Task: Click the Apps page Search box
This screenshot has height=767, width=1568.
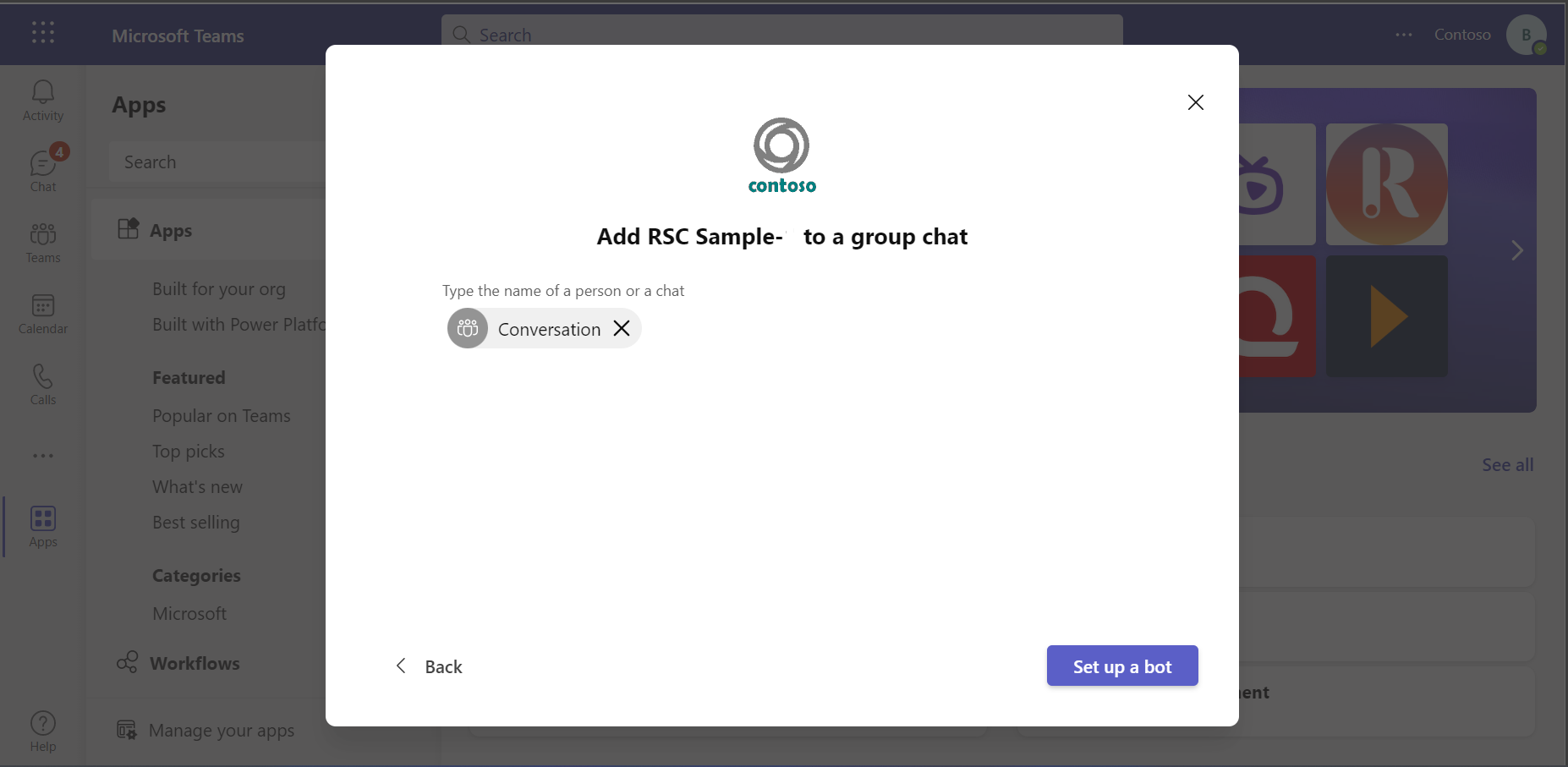Action: [x=217, y=162]
